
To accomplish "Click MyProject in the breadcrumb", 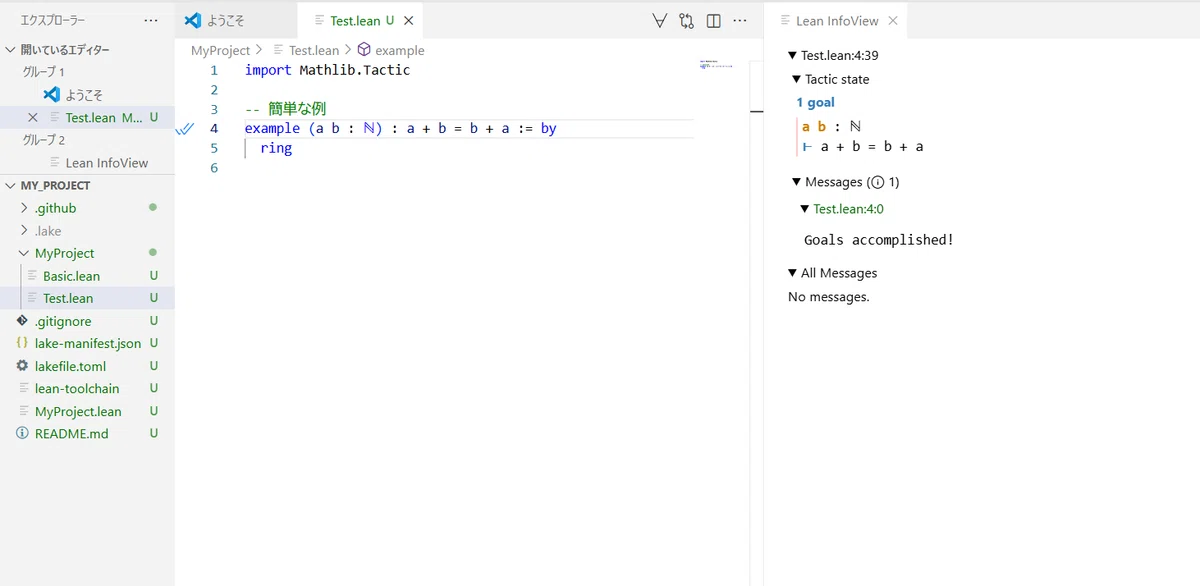I will pos(220,50).
